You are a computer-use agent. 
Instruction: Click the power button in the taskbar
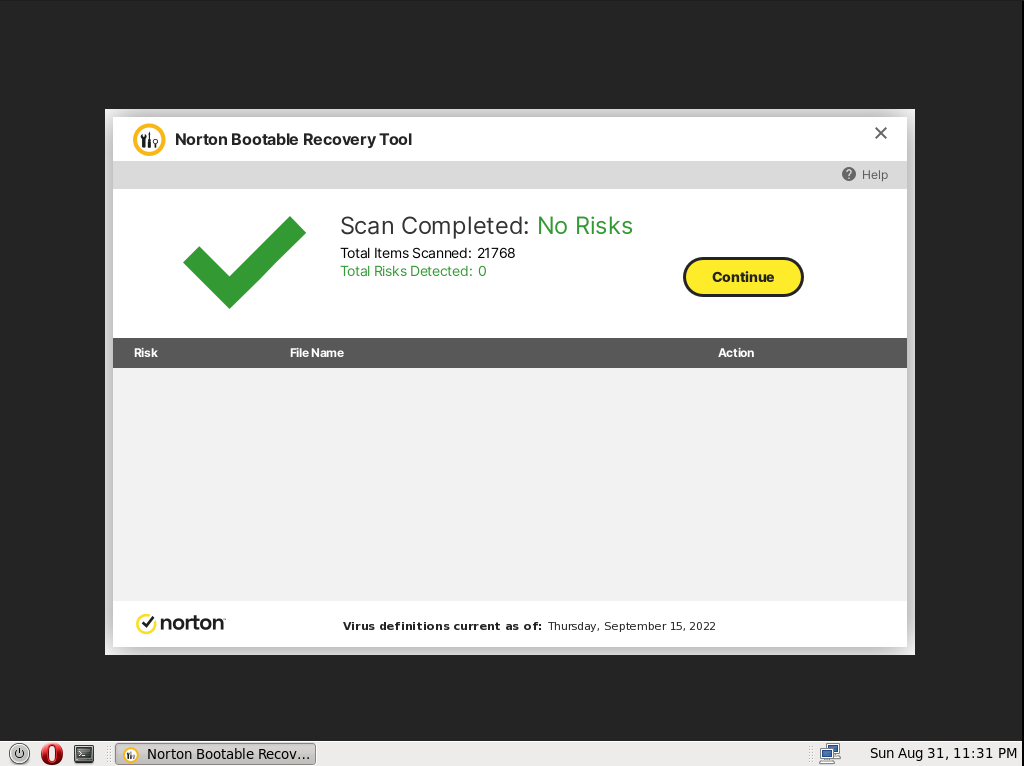coord(20,754)
